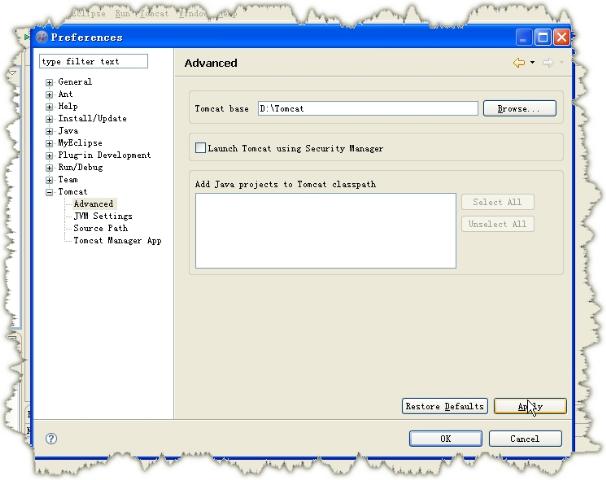Screen dimensions: 606x480
Task: Select the Tomcat category label
Action: (x=73, y=192)
